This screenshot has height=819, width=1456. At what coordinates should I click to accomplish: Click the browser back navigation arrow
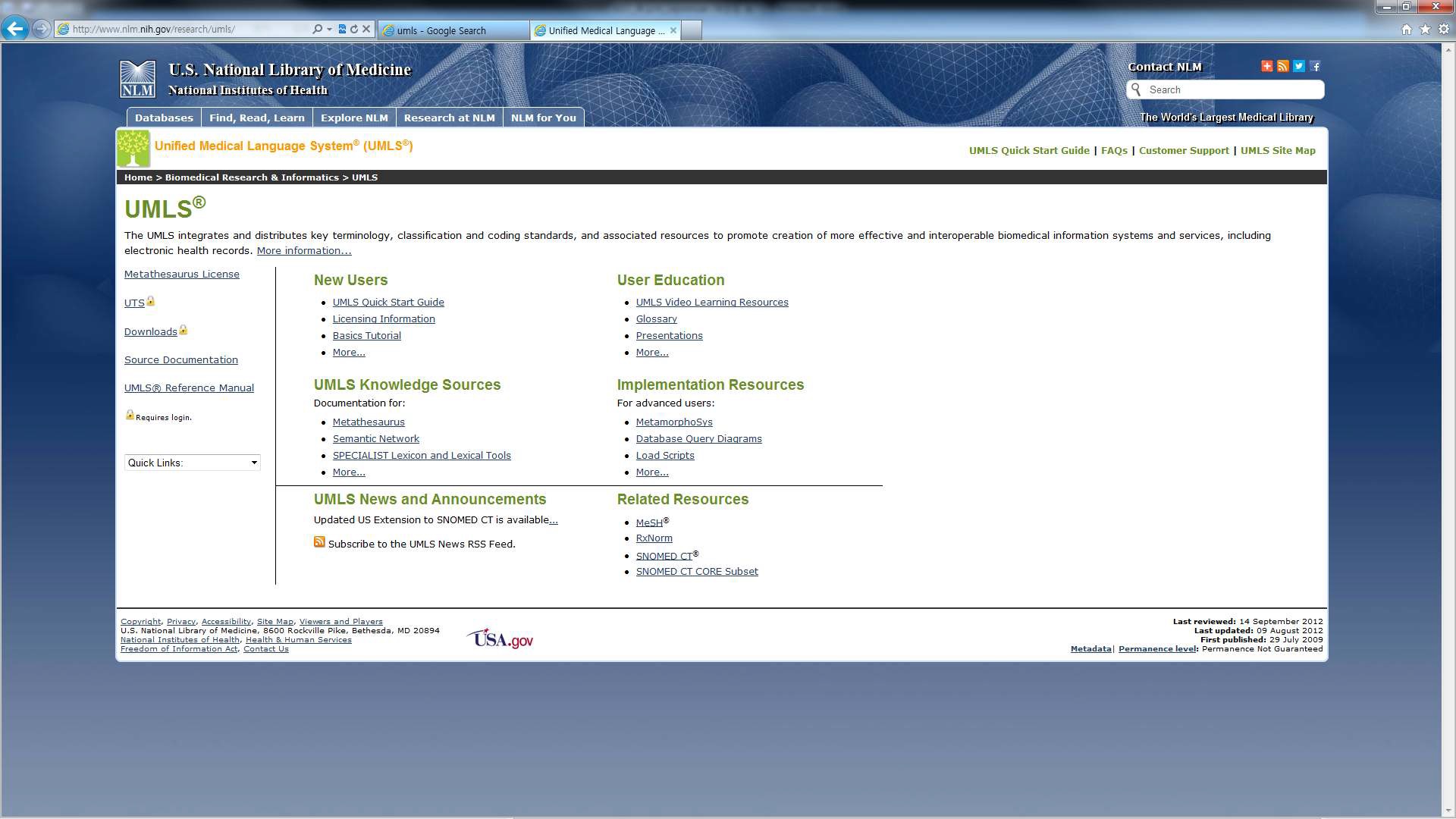point(14,28)
